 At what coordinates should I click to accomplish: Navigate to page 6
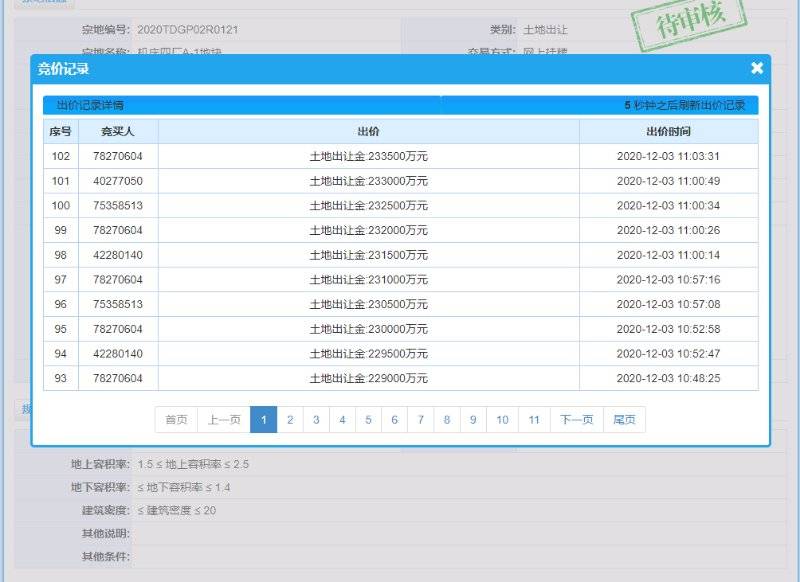click(x=394, y=420)
